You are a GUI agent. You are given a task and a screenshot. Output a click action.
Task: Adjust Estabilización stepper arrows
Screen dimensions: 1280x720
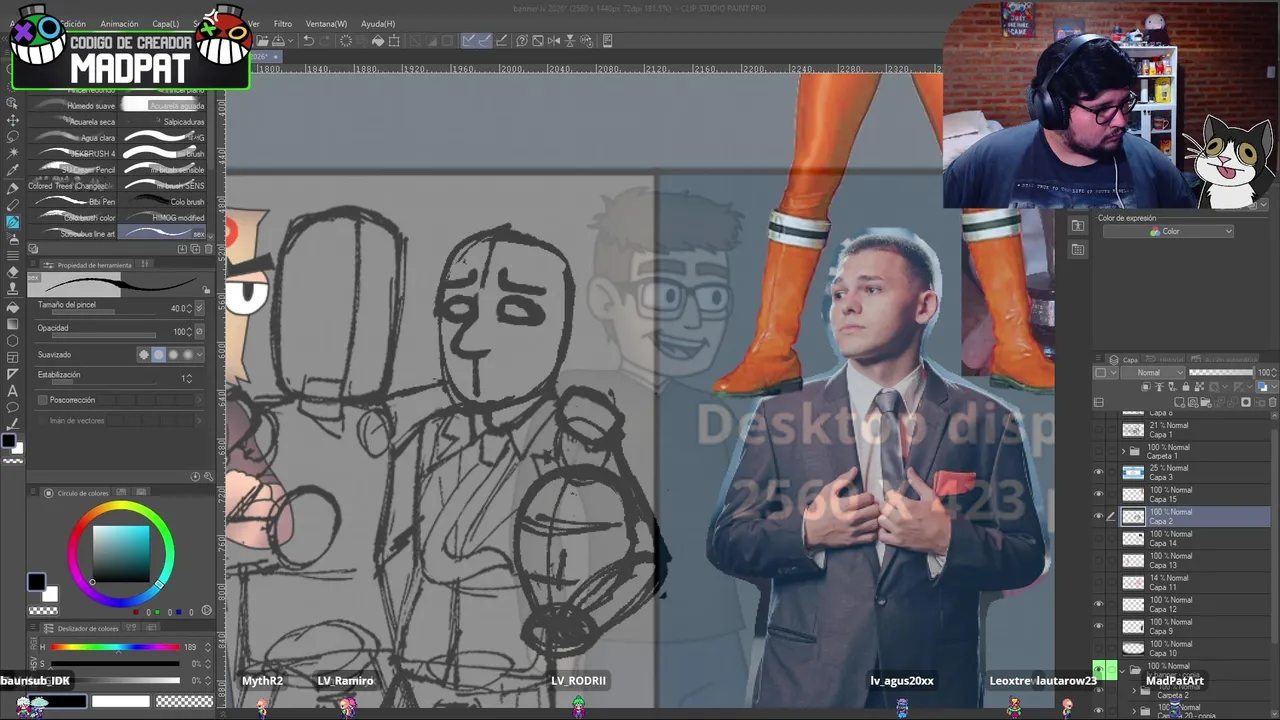(190, 379)
